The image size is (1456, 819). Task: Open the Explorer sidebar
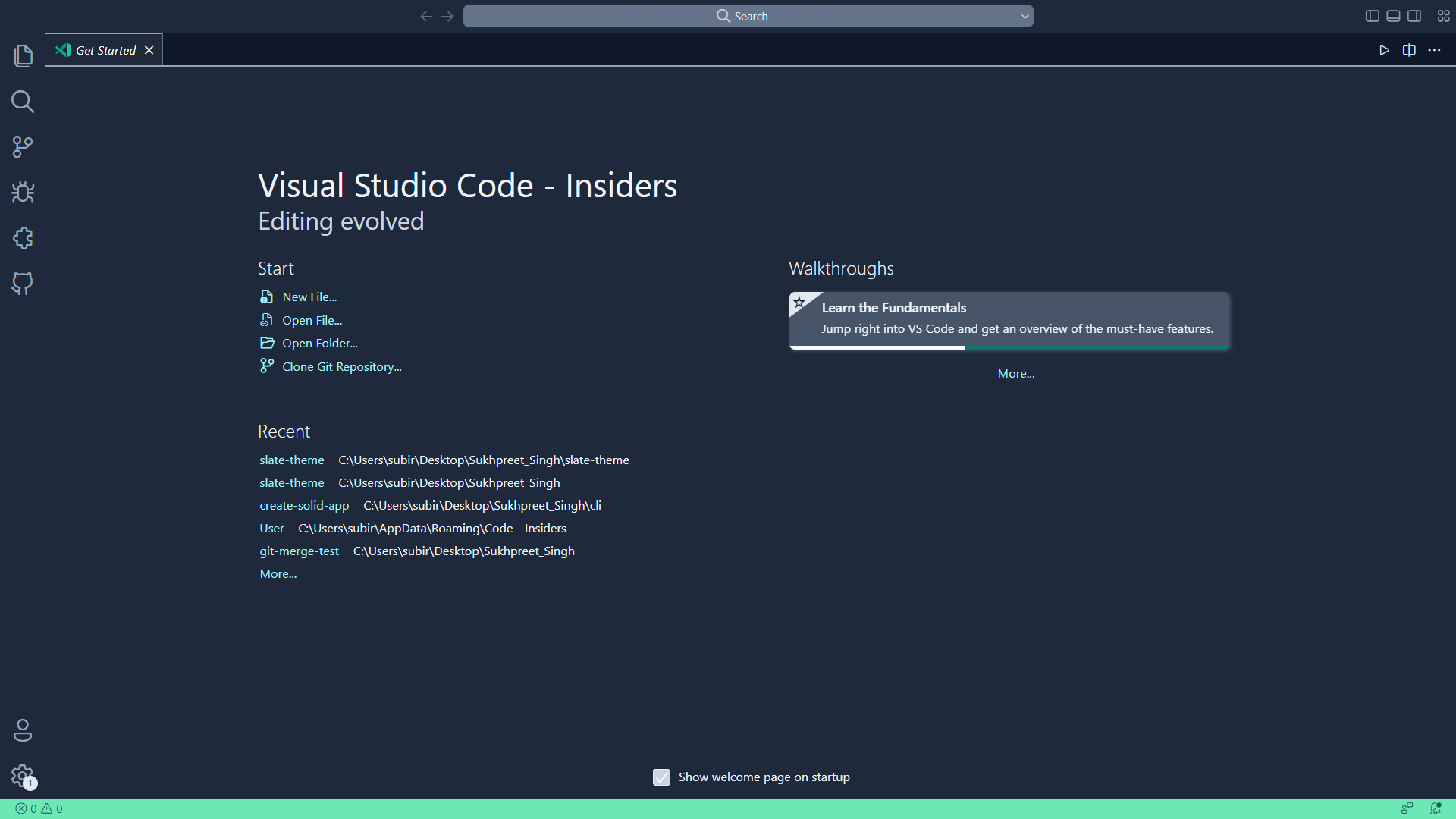click(23, 55)
